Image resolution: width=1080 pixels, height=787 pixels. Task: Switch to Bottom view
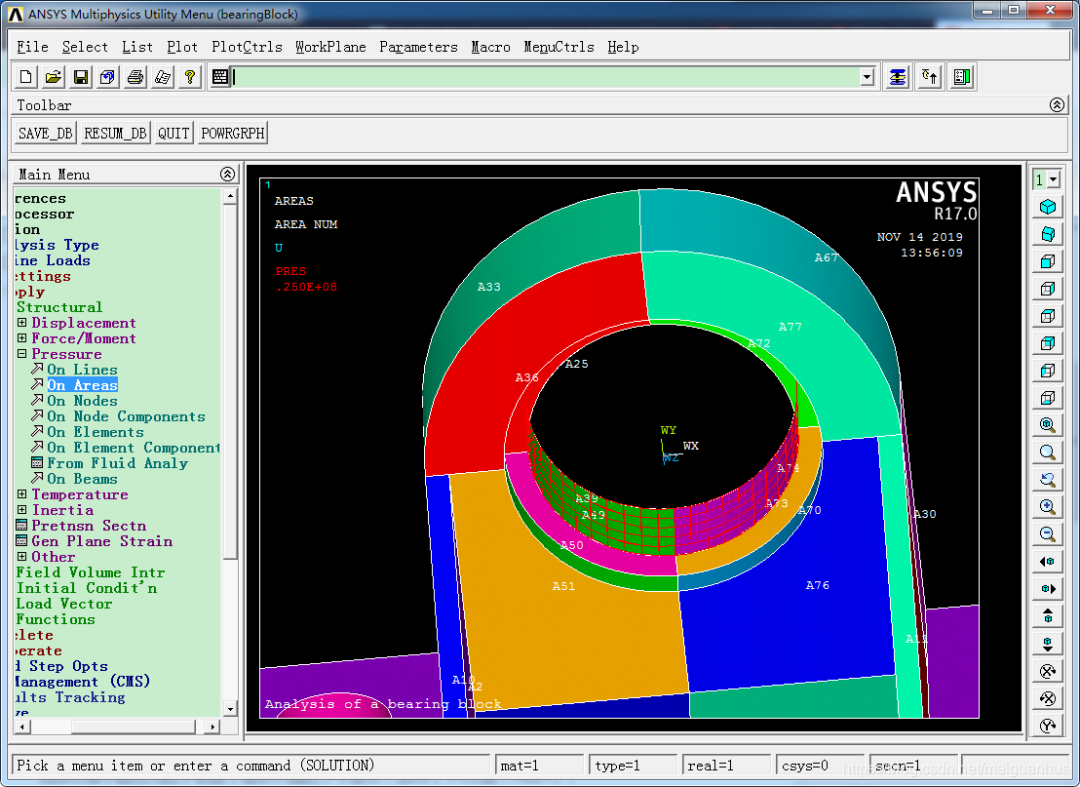coord(1048,398)
